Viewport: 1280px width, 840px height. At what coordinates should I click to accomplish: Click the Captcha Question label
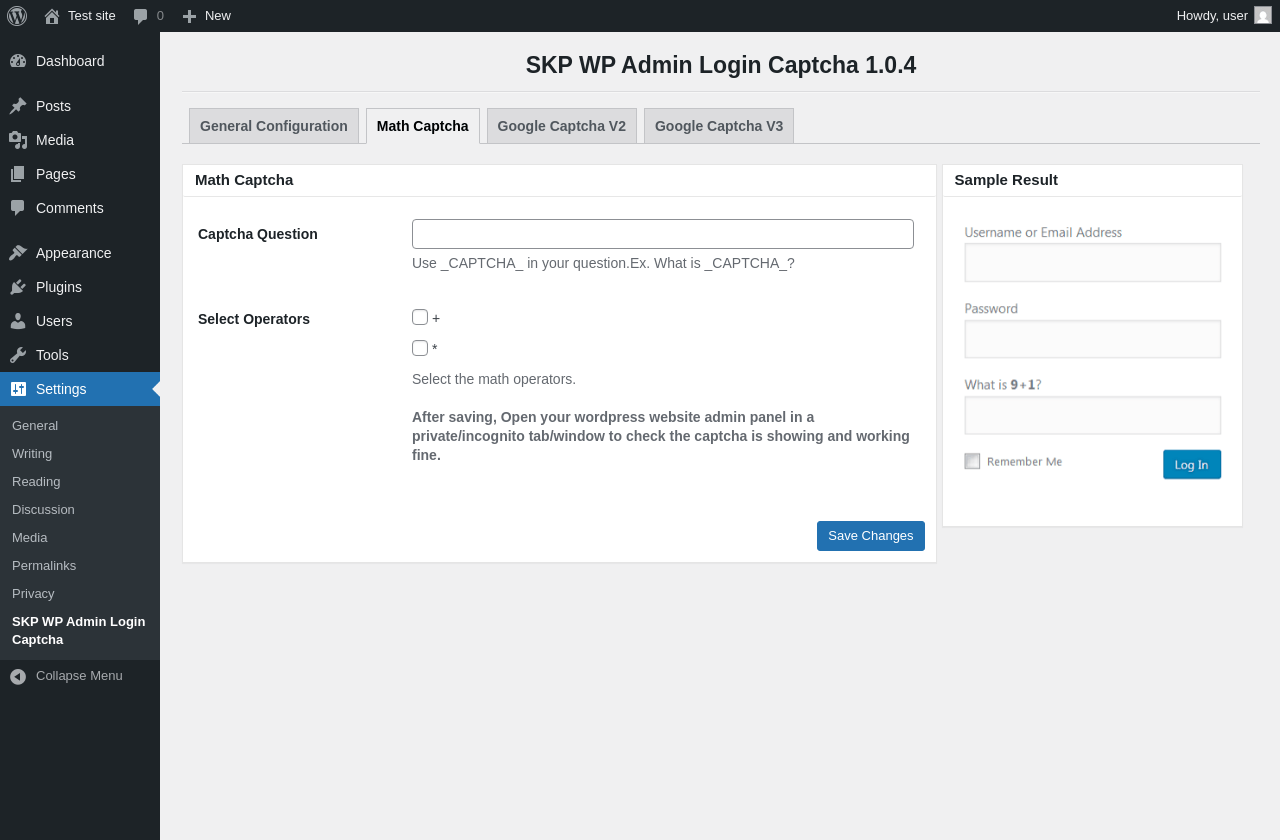click(258, 234)
